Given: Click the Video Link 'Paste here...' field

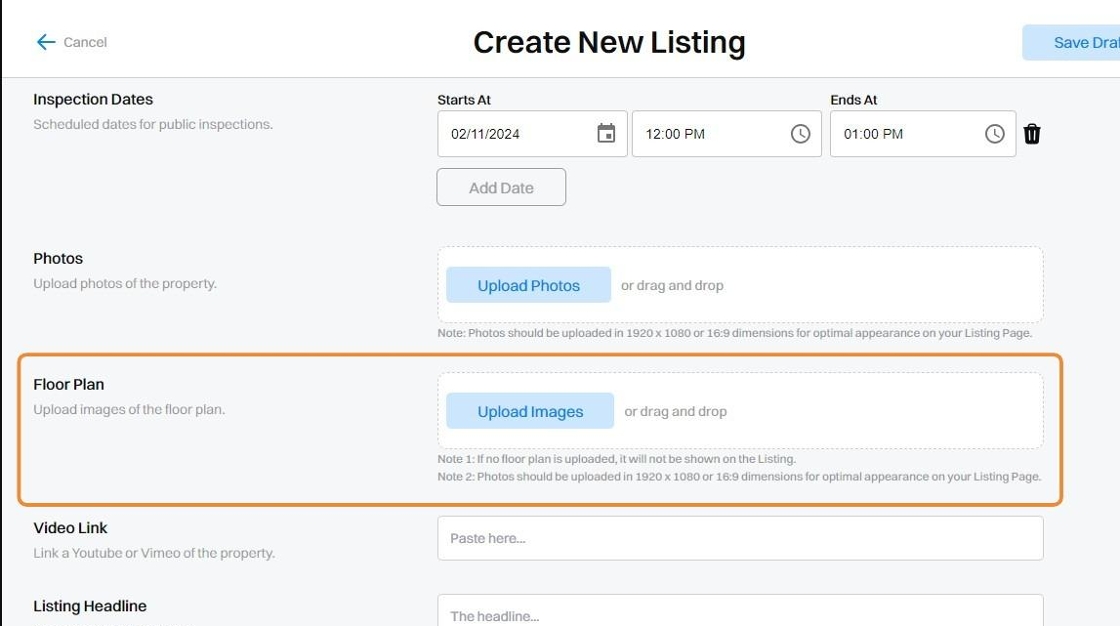Looking at the screenshot, I should click(x=740, y=538).
